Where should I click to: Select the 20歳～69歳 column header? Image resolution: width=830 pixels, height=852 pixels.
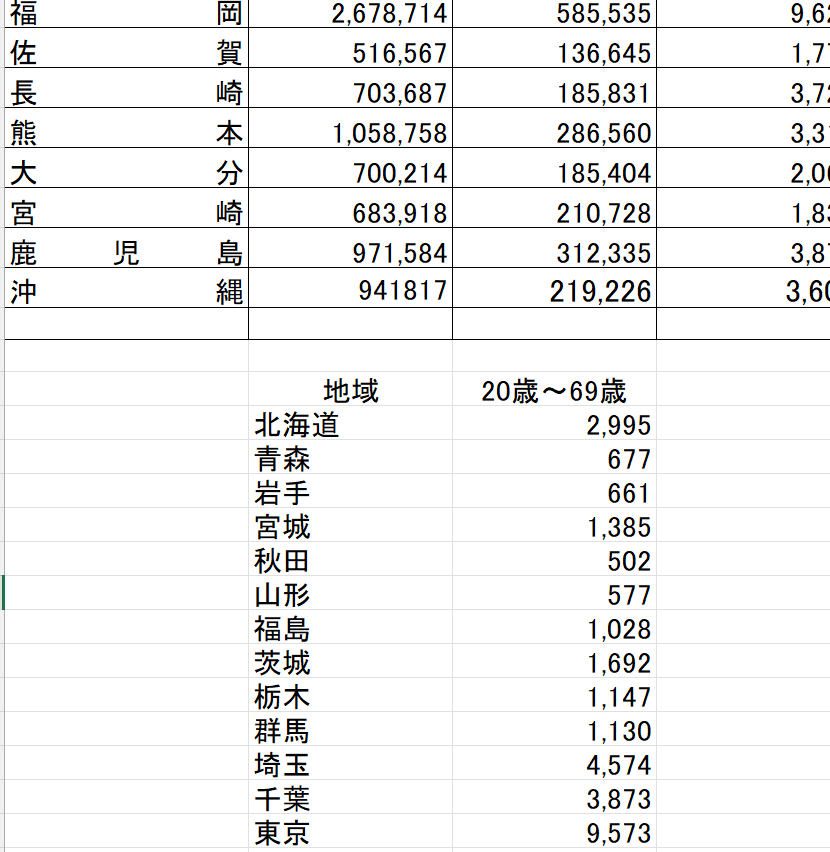555,391
